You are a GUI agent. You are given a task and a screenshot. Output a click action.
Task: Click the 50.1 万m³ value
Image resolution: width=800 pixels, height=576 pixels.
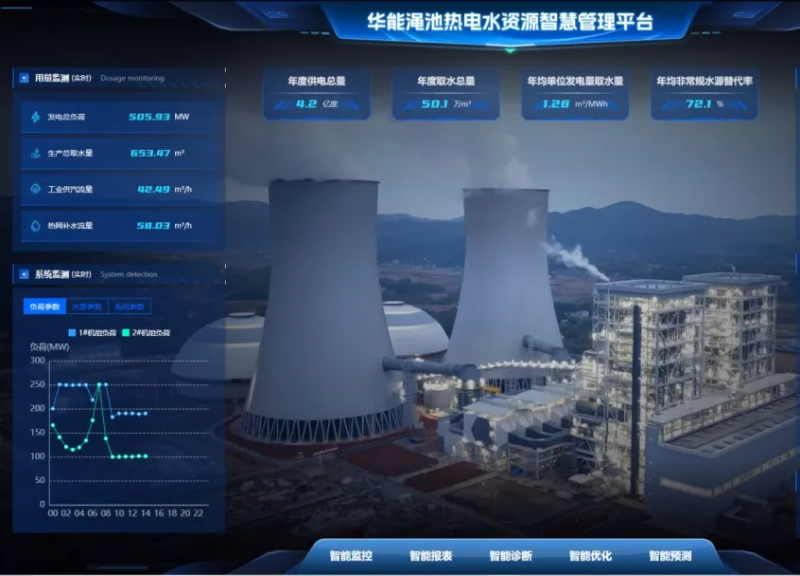(x=445, y=104)
